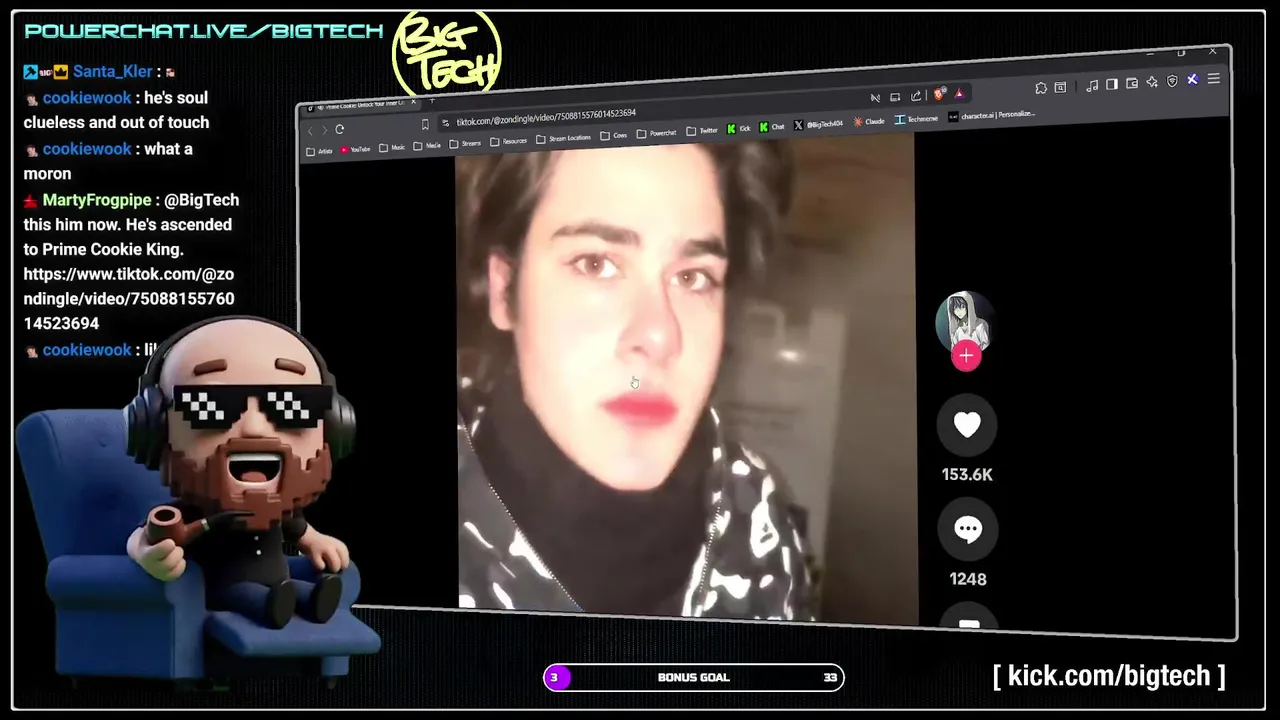Viewport: 1280px width, 720px height.
Task: Open the character.ai bookmark
Action: coord(991,115)
